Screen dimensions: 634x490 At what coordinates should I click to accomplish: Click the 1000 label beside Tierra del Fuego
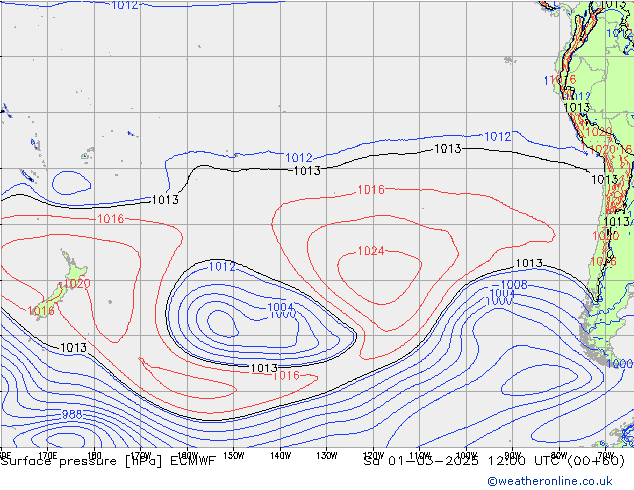620,364
